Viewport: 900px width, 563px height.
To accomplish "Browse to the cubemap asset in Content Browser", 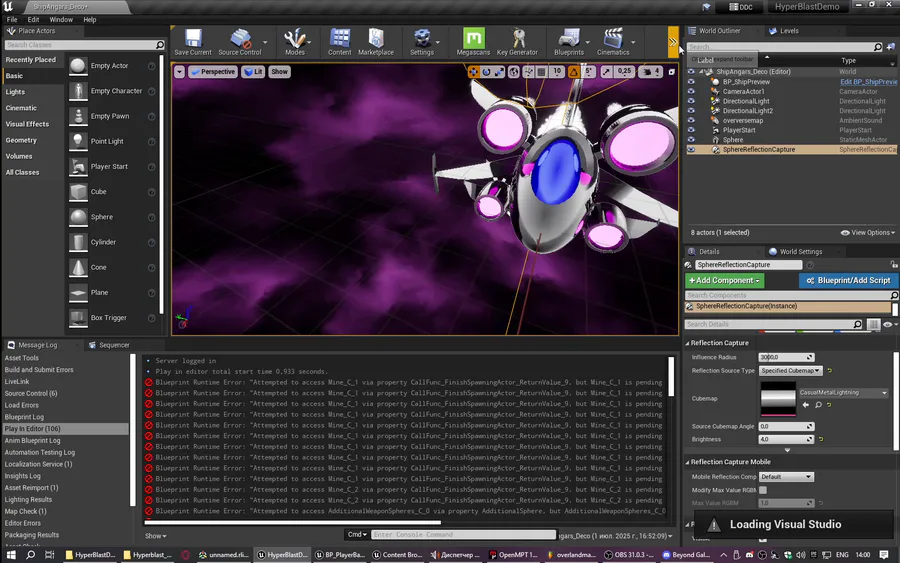I will 818,405.
